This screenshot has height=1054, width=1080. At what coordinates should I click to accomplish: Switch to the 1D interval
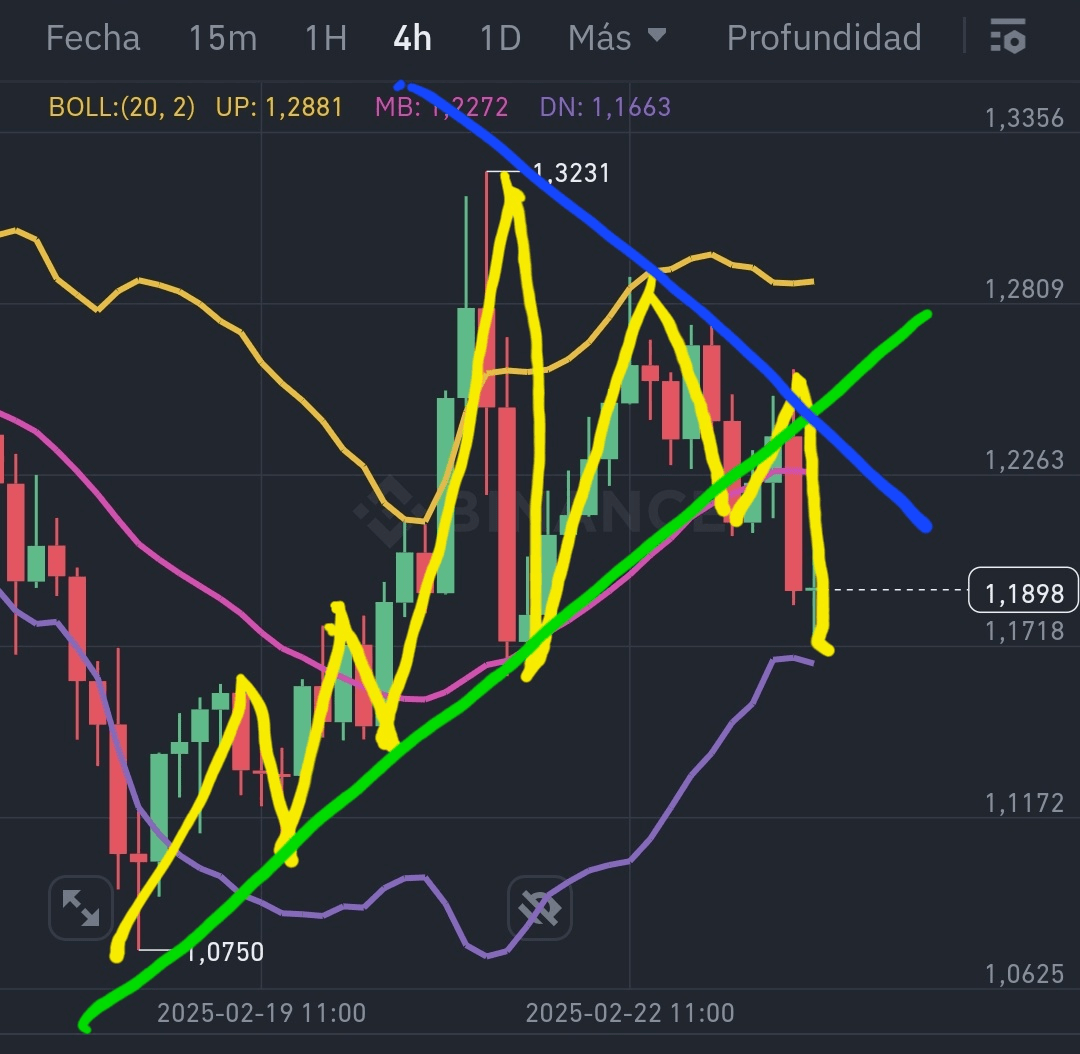(500, 38)
